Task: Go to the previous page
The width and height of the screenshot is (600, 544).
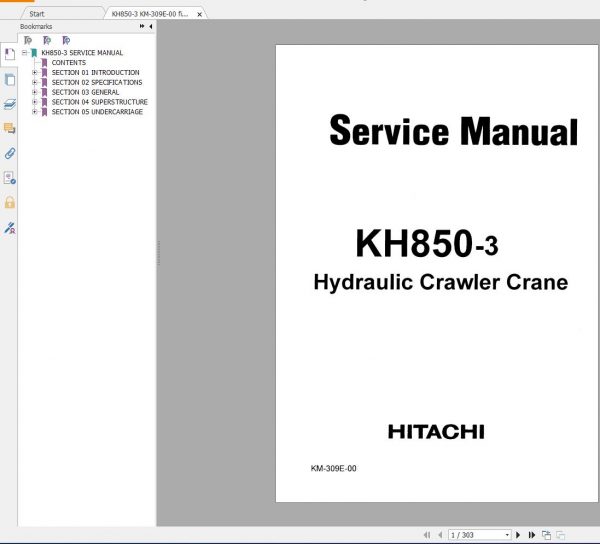Action: click(440, 535)
